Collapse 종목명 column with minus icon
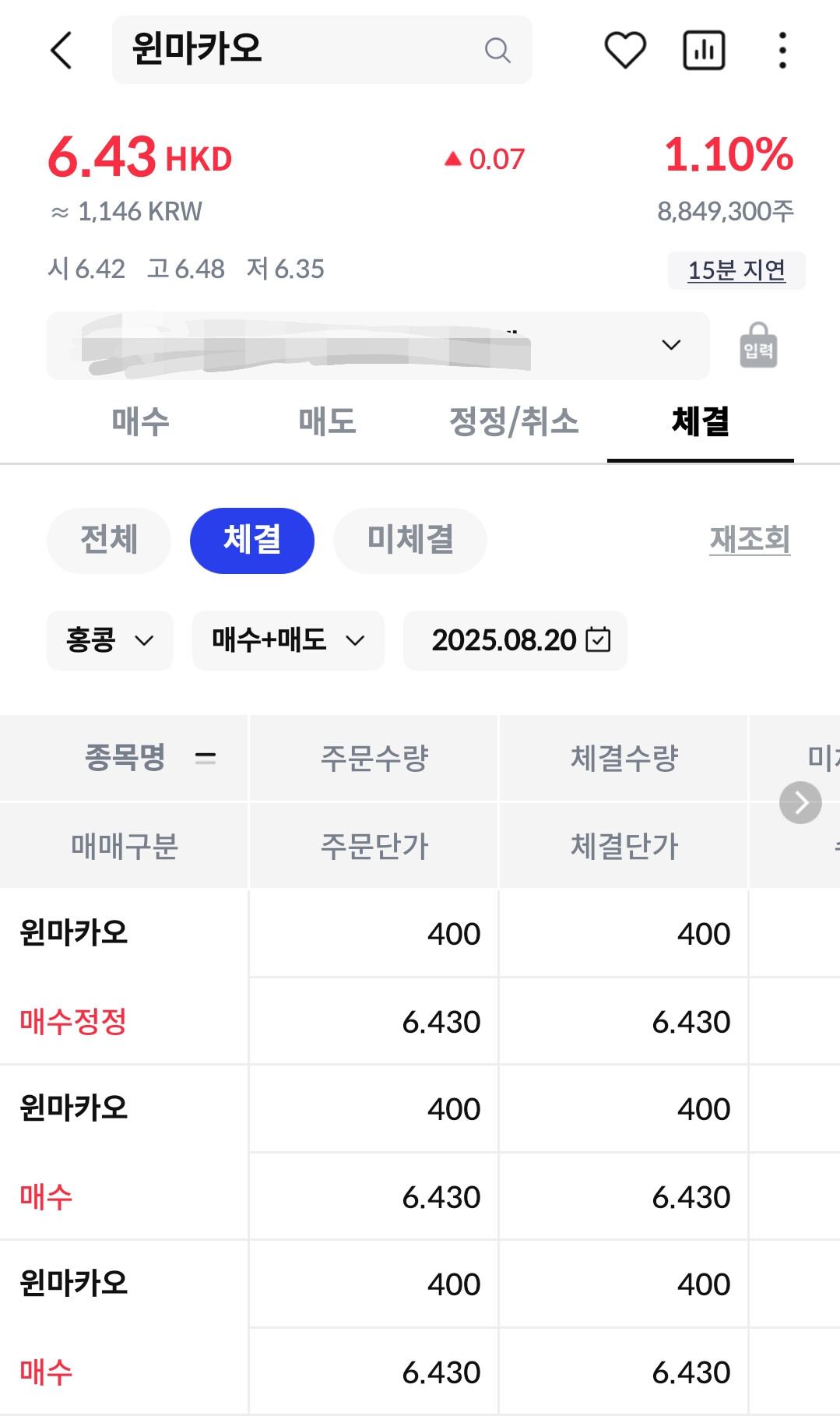 tap(206, 757)
